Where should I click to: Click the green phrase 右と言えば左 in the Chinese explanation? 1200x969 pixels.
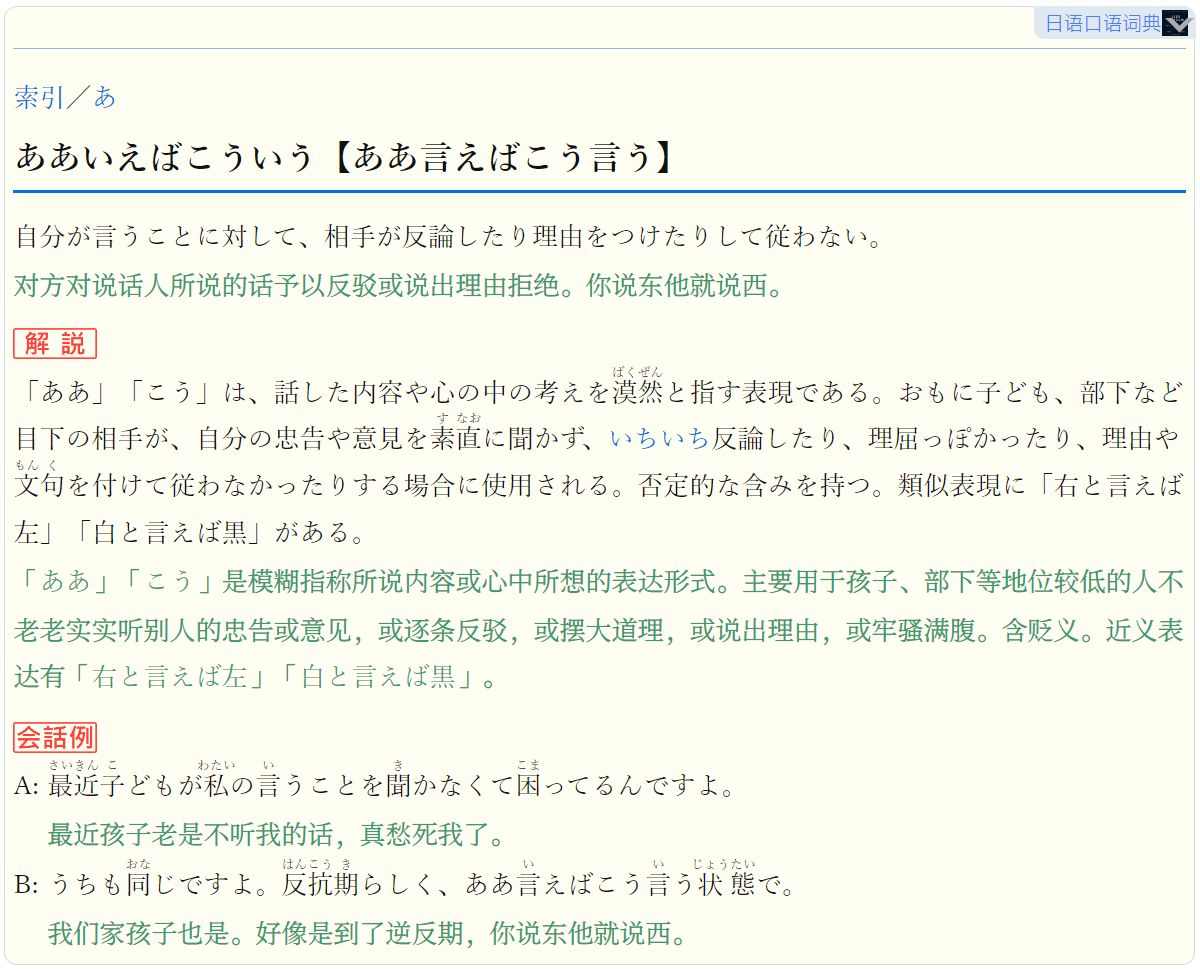coord(170,677)
